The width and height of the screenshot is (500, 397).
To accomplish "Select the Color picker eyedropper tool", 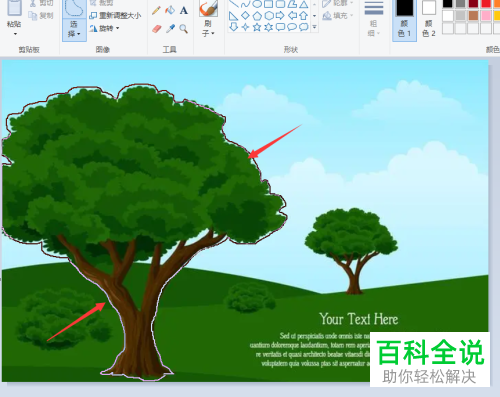I will point(170,29).
